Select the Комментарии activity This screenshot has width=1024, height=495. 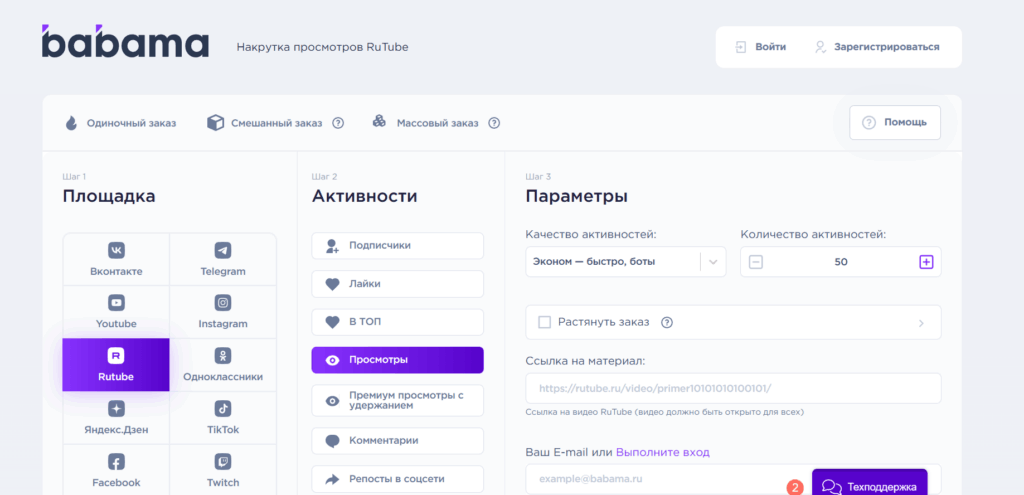click(398, 441)
